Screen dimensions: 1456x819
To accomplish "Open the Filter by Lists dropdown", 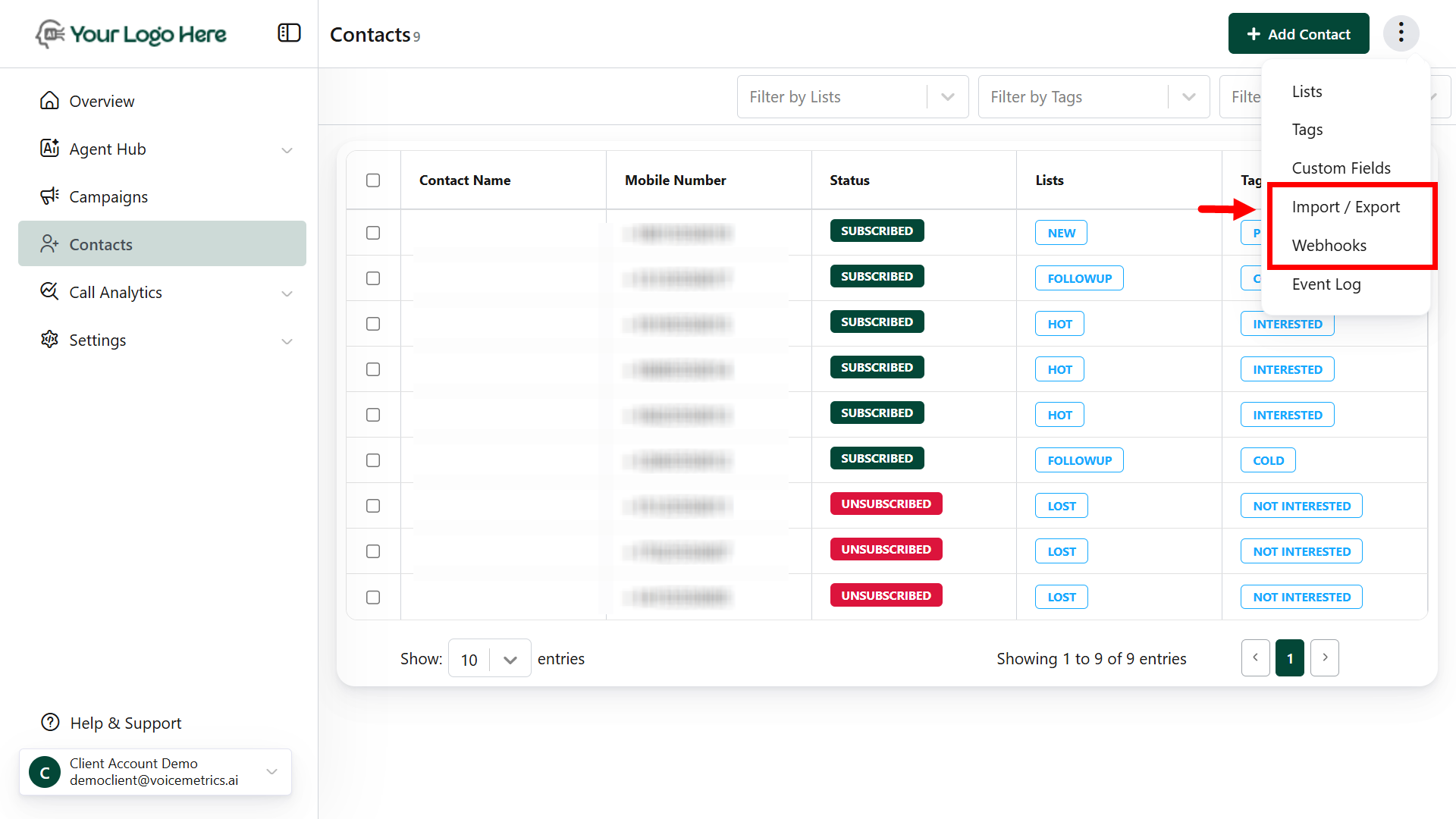I will (852, 97).
